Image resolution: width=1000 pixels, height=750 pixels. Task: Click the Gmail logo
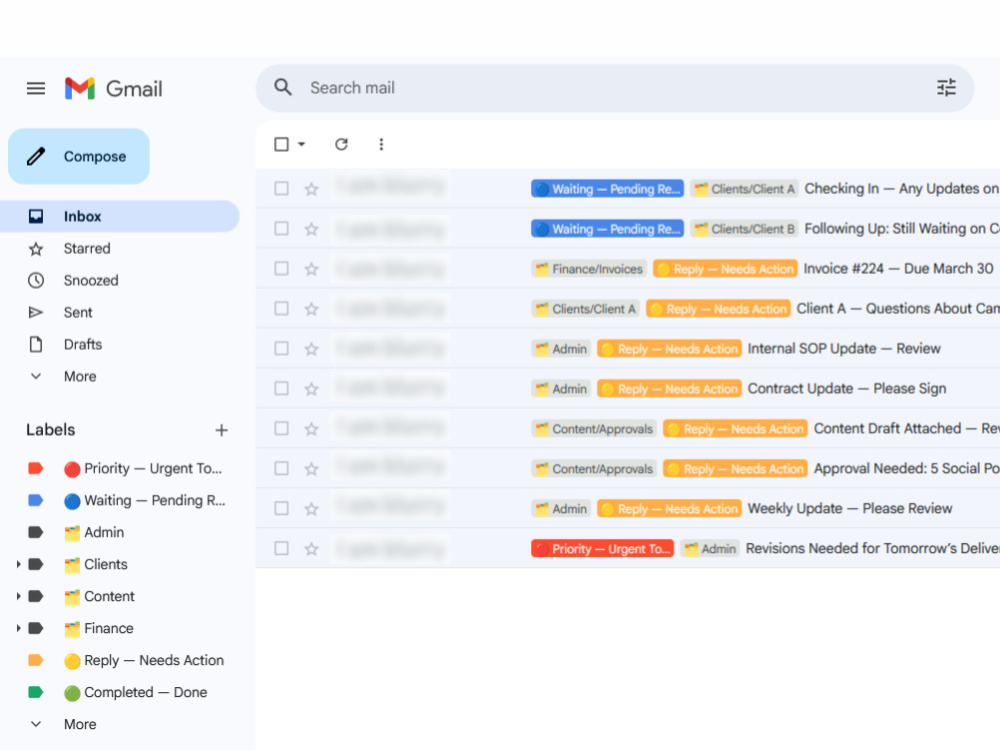(114, 88)
